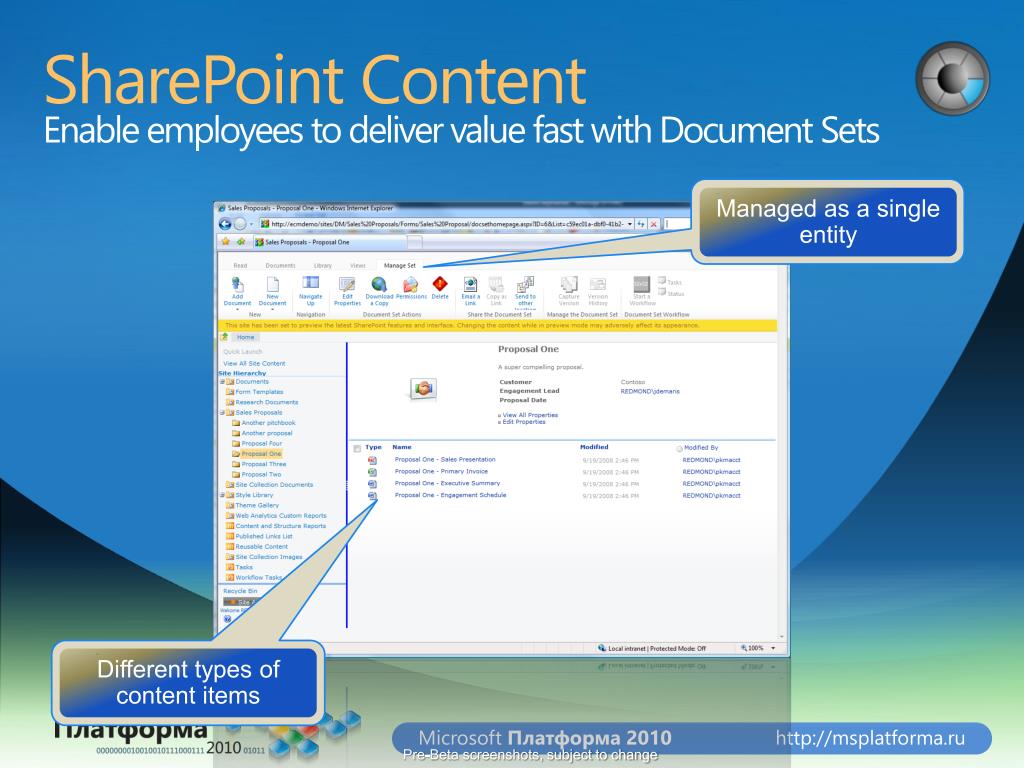Click the Excel icon for Primary Invoice
1024x768 pixels.
tap(372, 472)
